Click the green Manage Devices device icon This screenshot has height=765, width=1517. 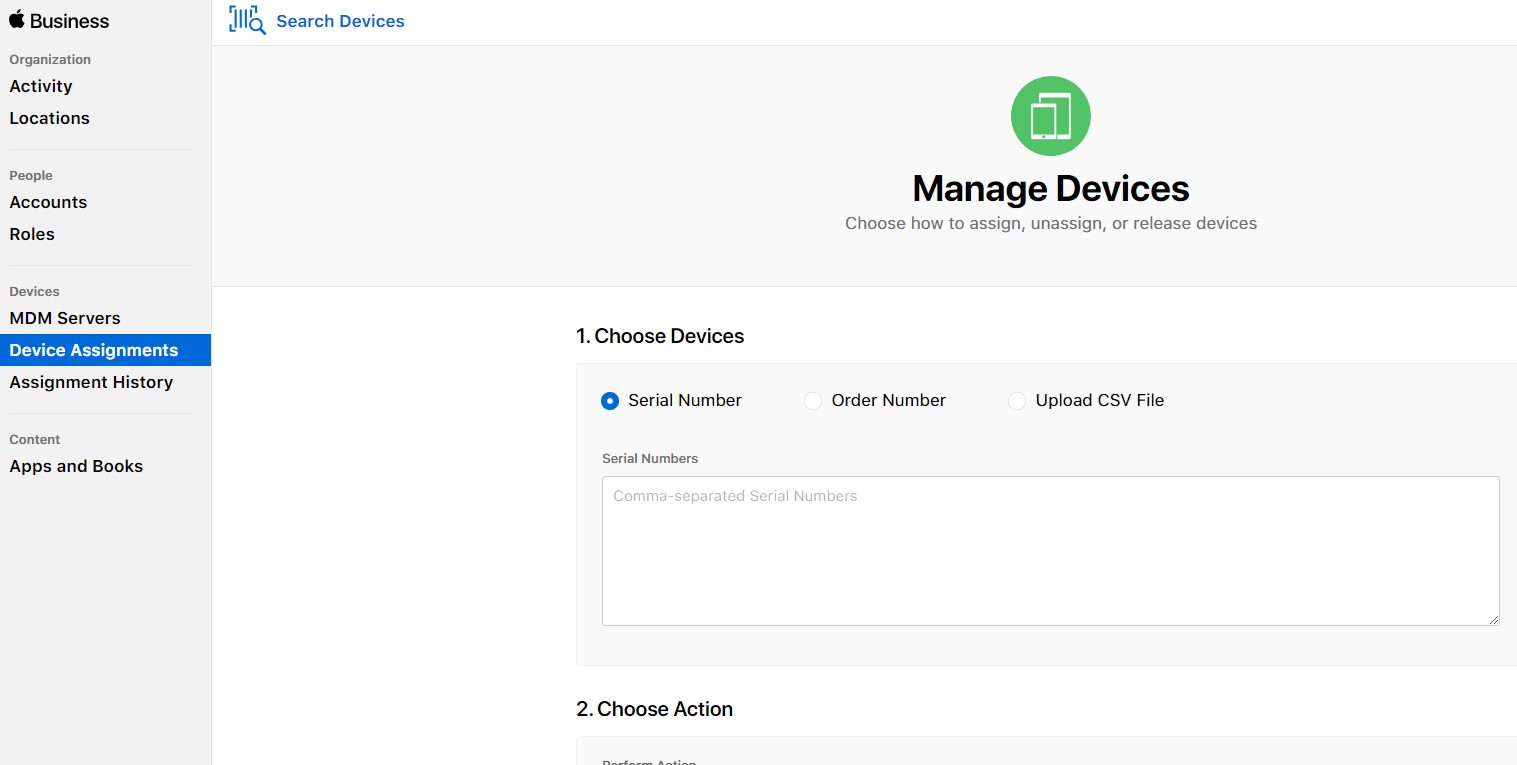(x=1050, y=115)
